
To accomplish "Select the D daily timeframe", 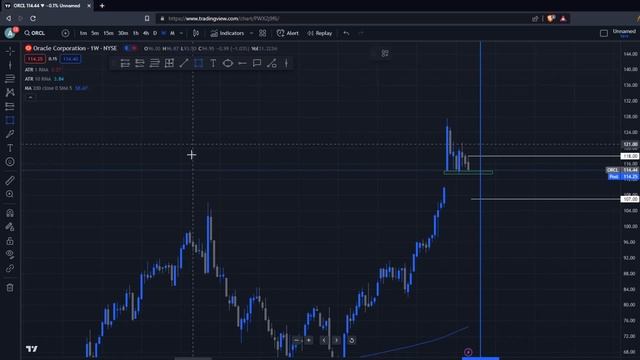I will point(155,33).
